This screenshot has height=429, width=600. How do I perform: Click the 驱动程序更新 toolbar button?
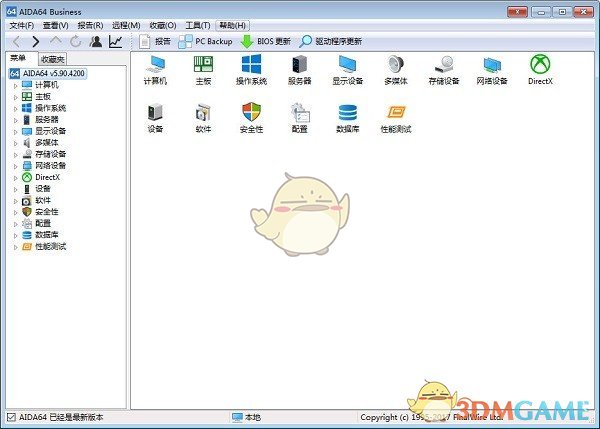(331, 41)
